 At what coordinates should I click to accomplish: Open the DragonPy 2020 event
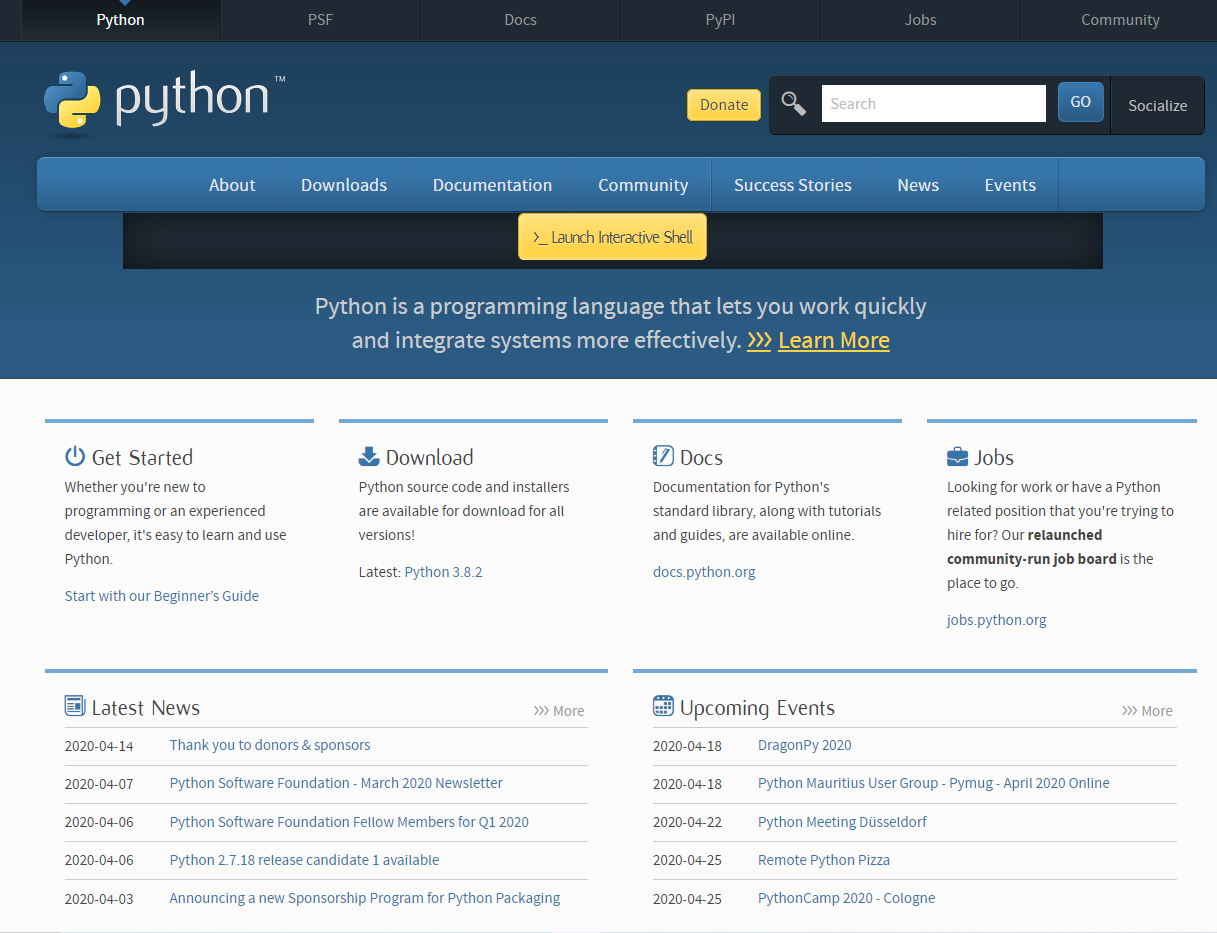pyautogui.click(x=805, y=745)
